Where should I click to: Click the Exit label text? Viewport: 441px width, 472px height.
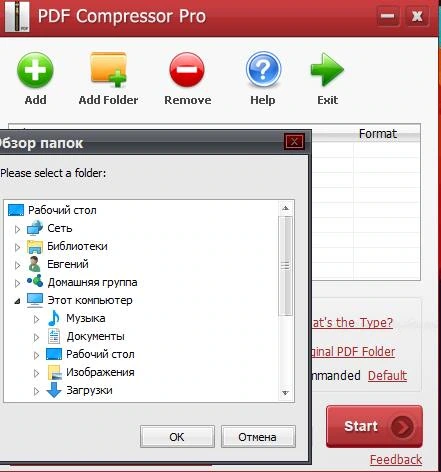click(x=327, y=100)
